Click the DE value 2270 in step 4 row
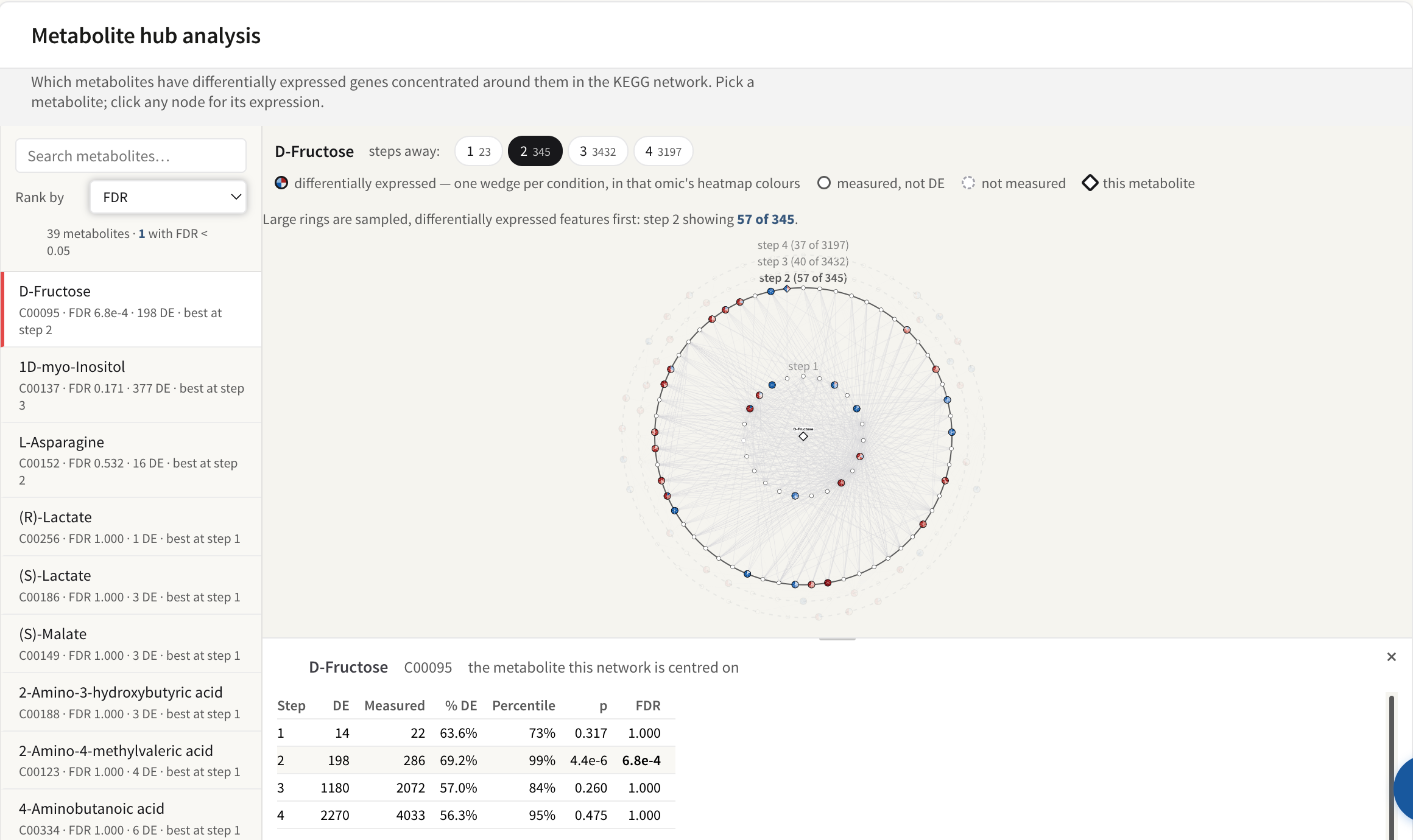The image size is (1413, 840). click(334, 815)
